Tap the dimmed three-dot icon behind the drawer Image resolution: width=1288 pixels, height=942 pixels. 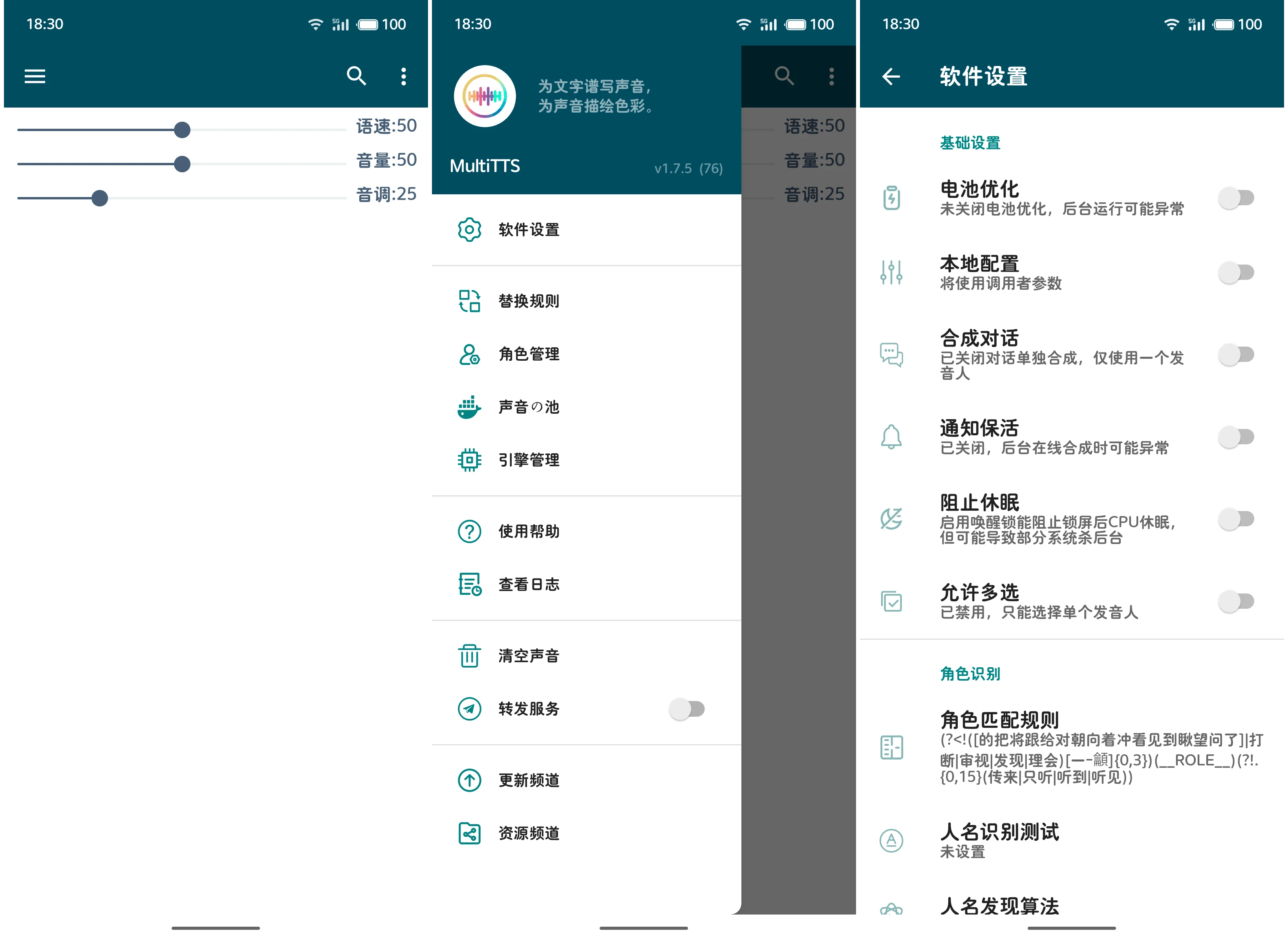832,77
